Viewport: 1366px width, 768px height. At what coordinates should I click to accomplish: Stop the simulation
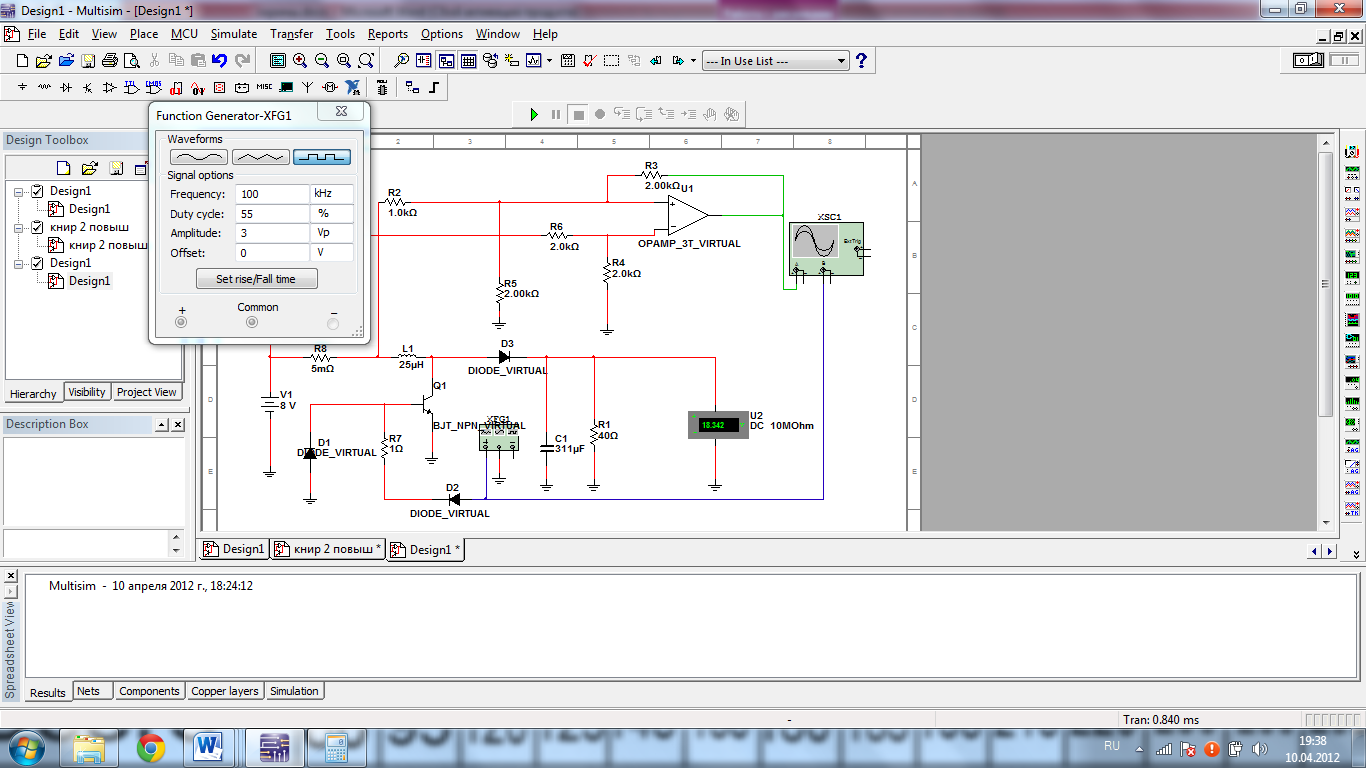pos(578,114)
